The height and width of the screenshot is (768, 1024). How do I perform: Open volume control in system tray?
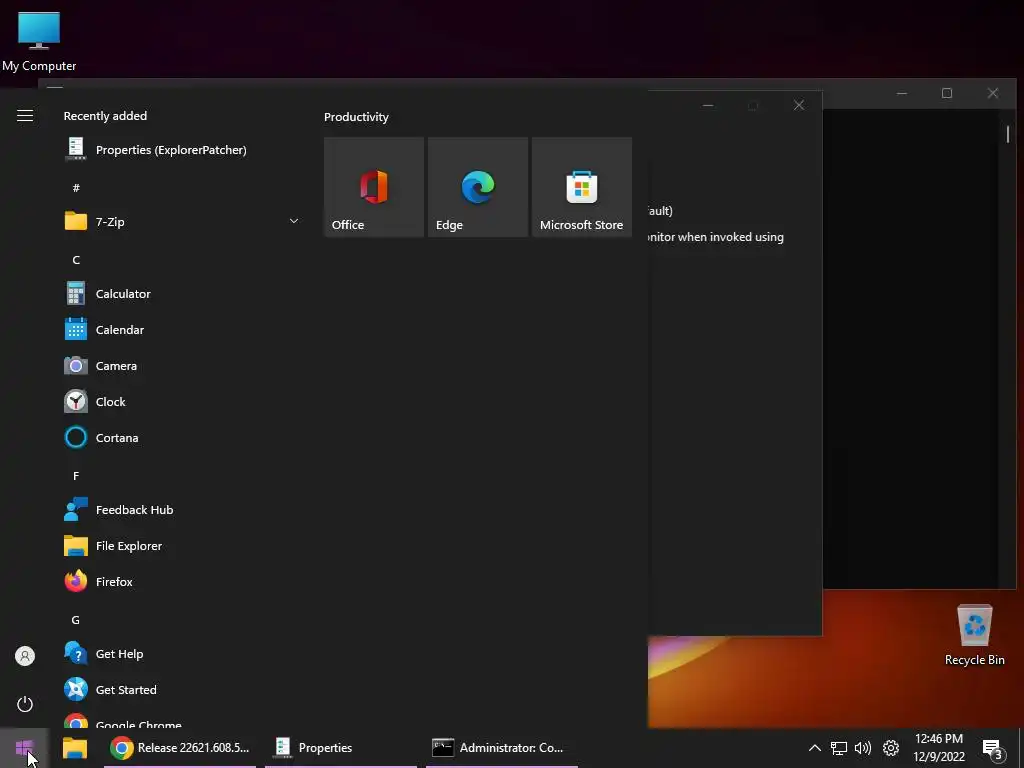pos(863,748)
